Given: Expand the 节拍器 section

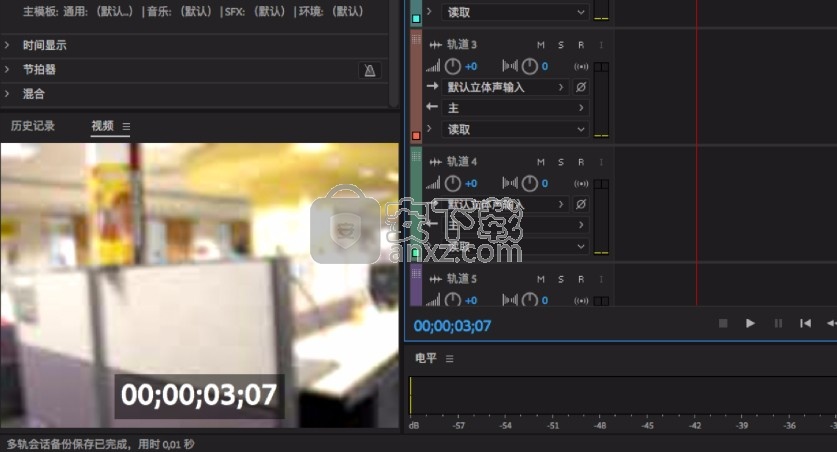Looking at the screenshot, I should click(x=7, y=69).
